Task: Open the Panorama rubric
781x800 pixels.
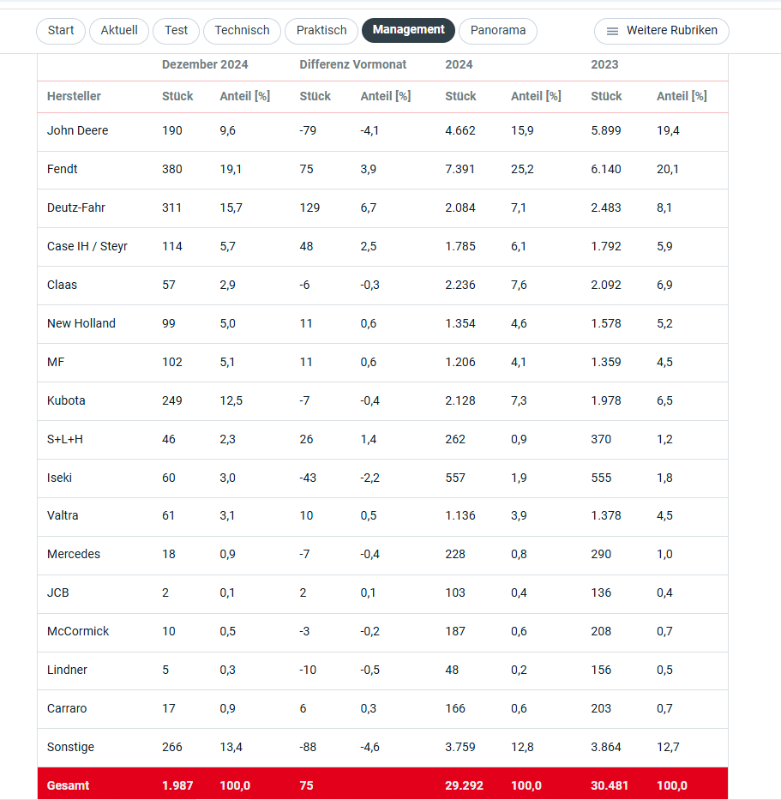Action: (x=498, y=31)
